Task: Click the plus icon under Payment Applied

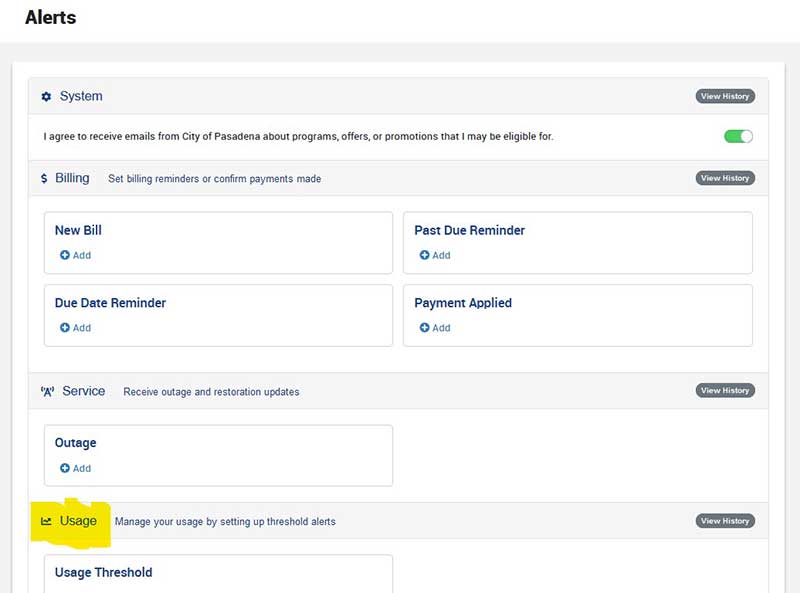Action: point(424,328)
